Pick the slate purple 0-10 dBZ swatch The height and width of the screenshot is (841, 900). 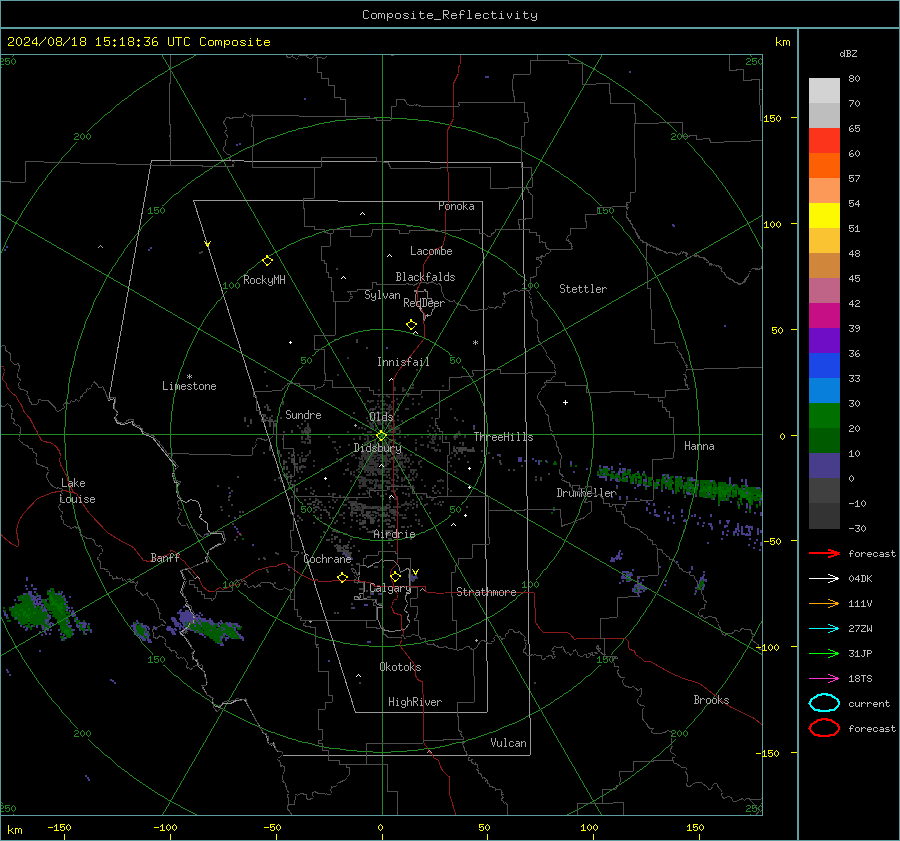(824, 465)
